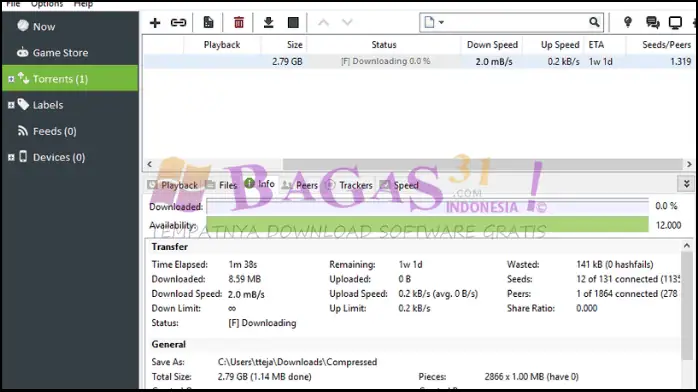Click the Share Ratio value 0.000
698x392 pixels.
click(x=587, y=308)
